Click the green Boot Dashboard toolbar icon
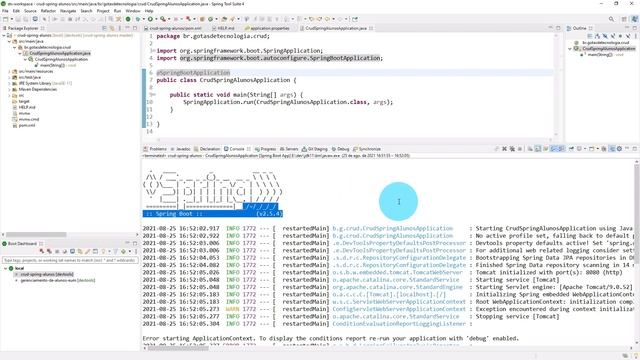The height and width of the screenshot is (360, 640). [x=128, y=19]
